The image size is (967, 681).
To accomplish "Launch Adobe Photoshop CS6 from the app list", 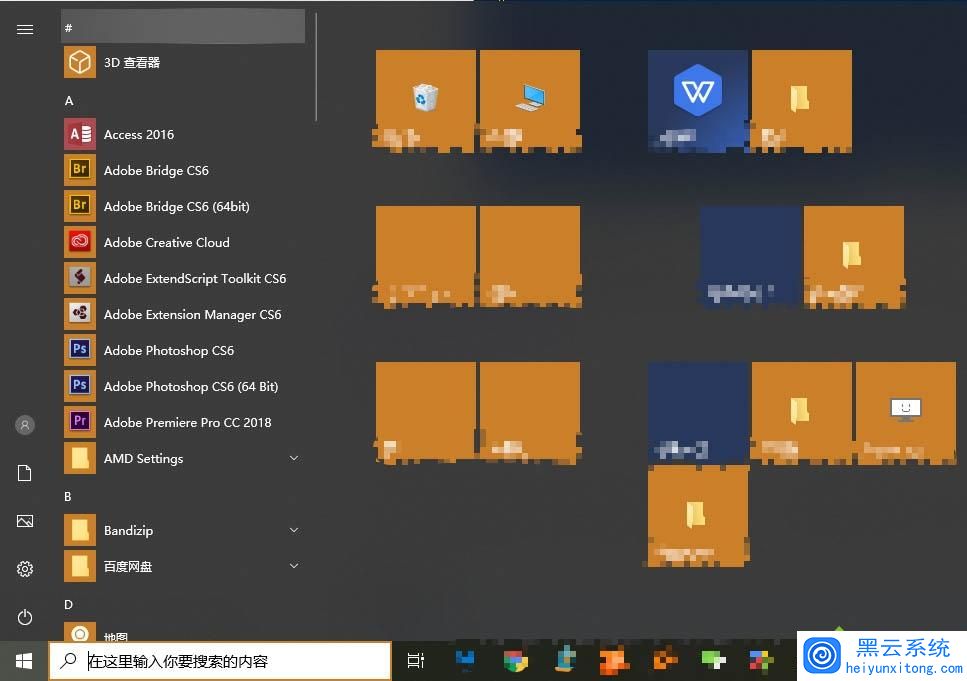I will pyautogui.click(x=168, y=350).
